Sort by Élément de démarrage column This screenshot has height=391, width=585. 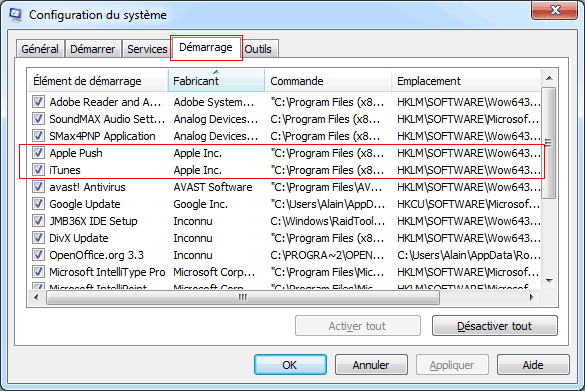pyautogui.click(x=98, y=81)
